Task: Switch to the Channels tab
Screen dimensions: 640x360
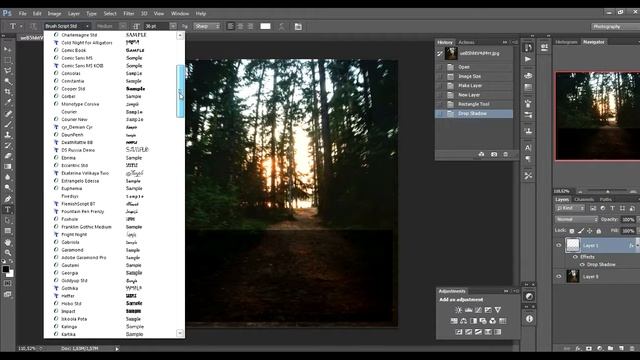Action: tap(584, 199)
